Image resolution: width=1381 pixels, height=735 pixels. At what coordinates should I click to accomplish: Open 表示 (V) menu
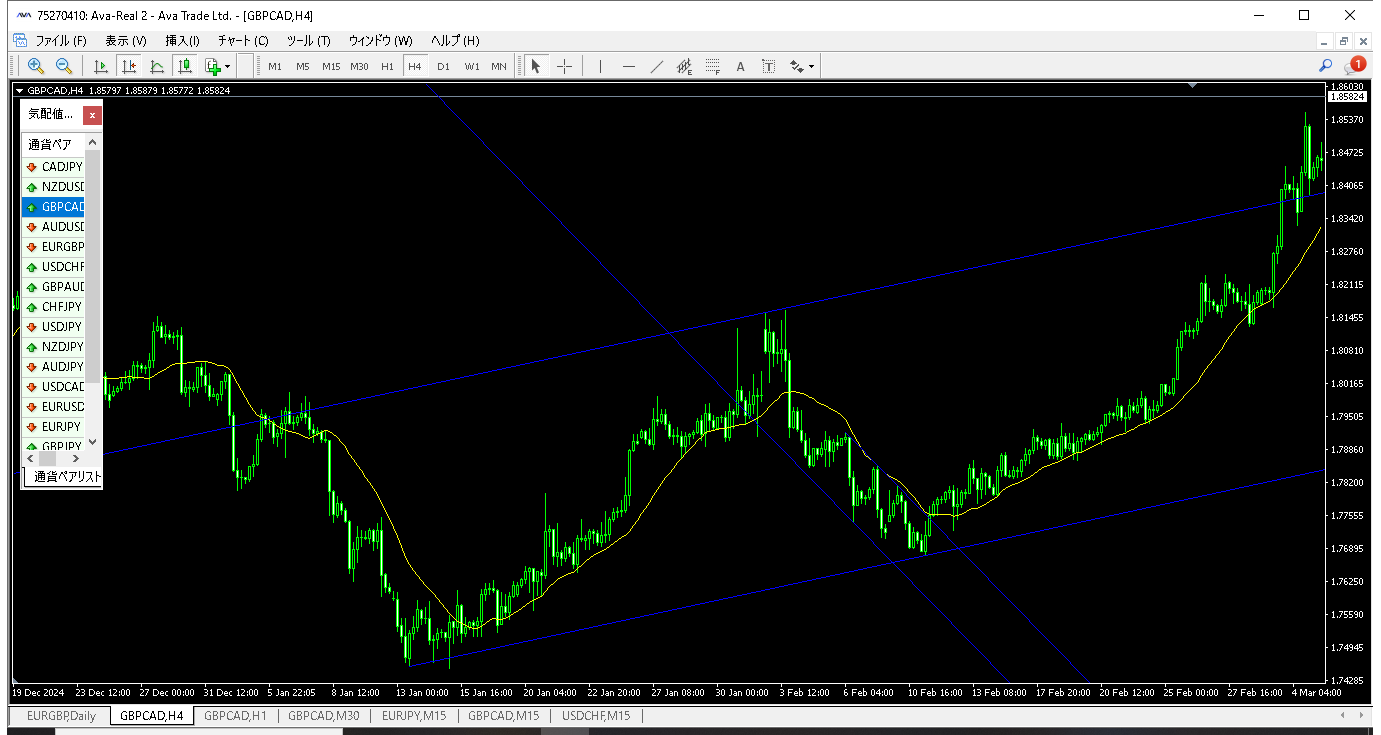[x=126, y=41]
